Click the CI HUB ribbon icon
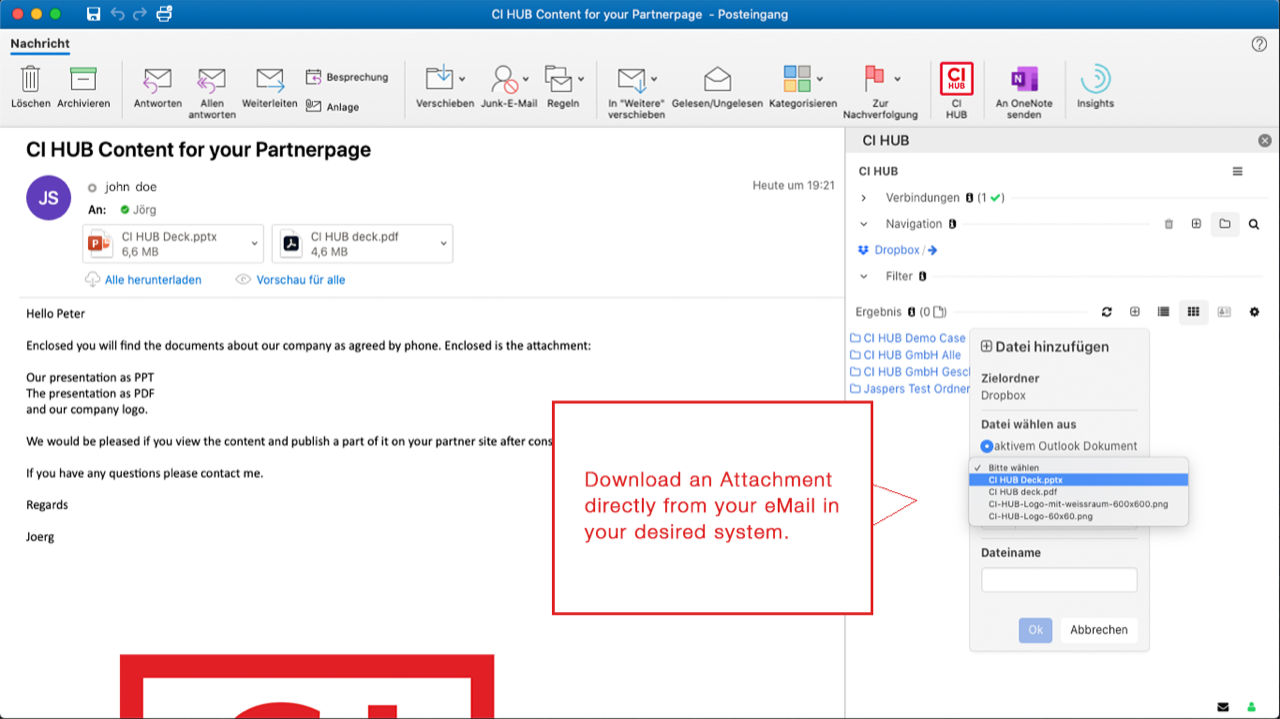 pos(956,80)
